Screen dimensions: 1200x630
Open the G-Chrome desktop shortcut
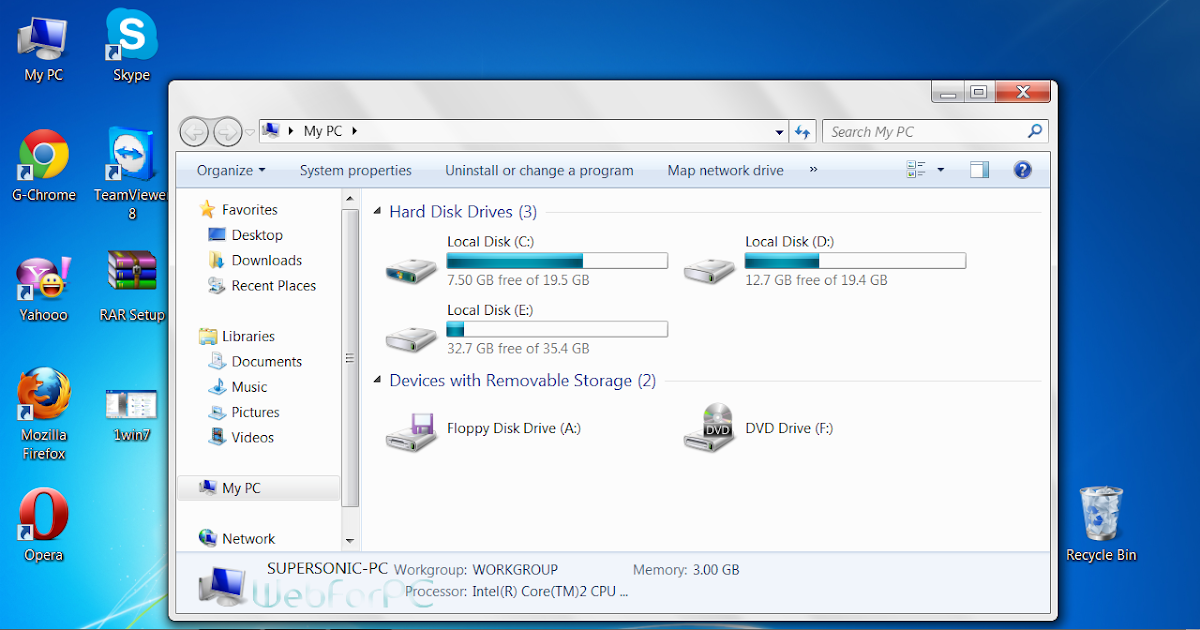[43, 165]
